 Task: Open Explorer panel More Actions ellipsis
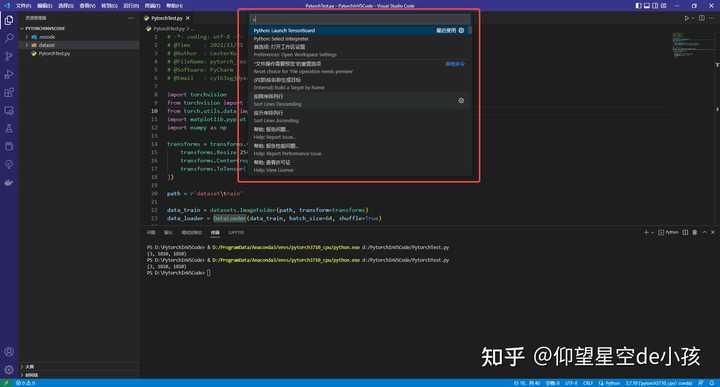tap(131, 18)
